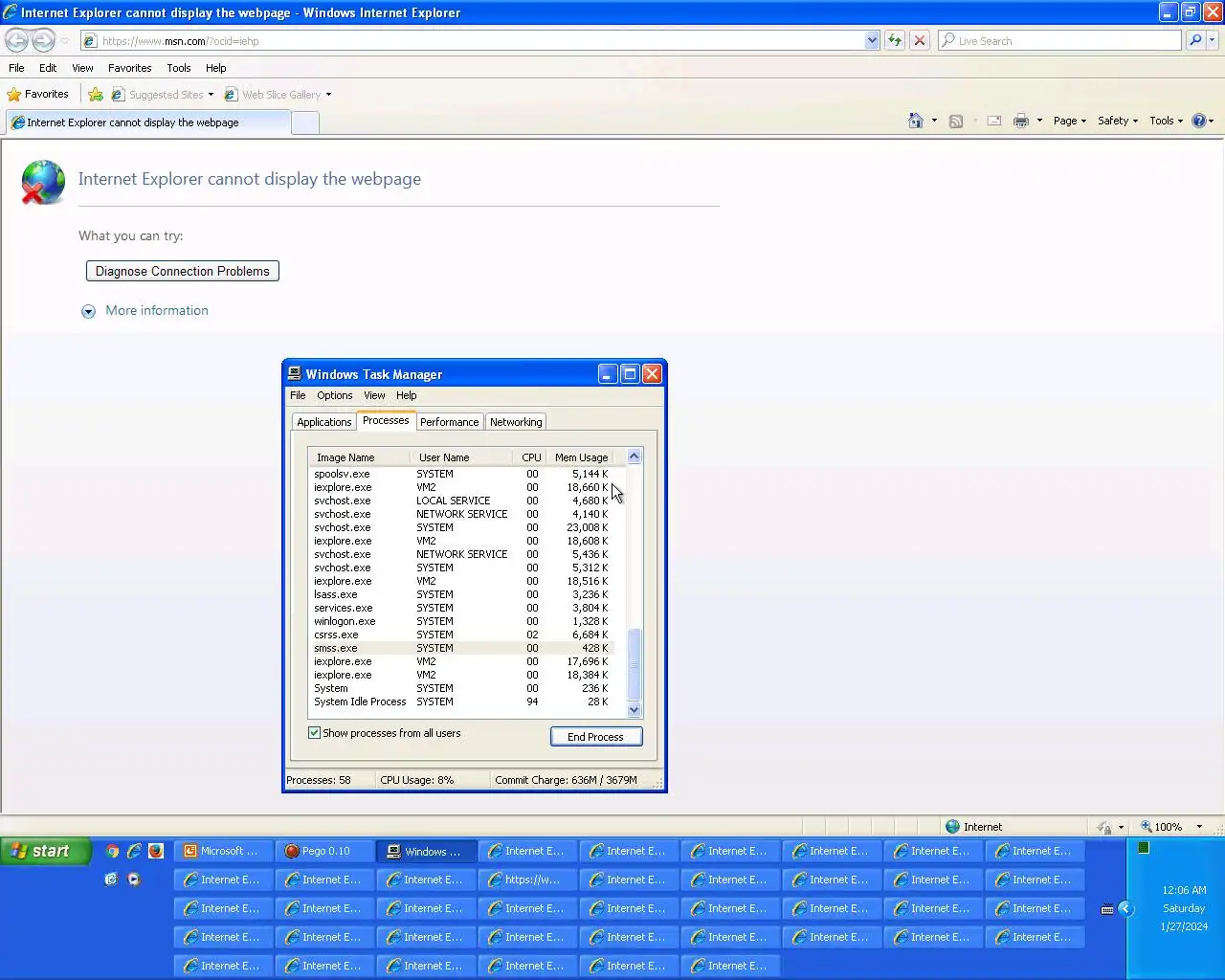
Task: Launch Firefox from quick launch
Action: (x=156, y=851)
